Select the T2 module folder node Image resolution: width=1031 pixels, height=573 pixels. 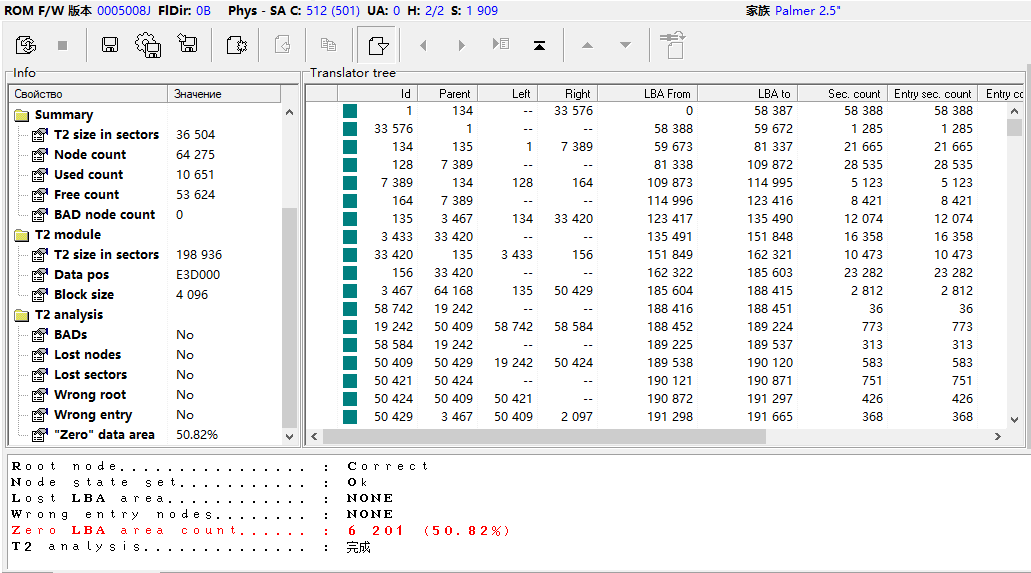click(x=68, y=235)
